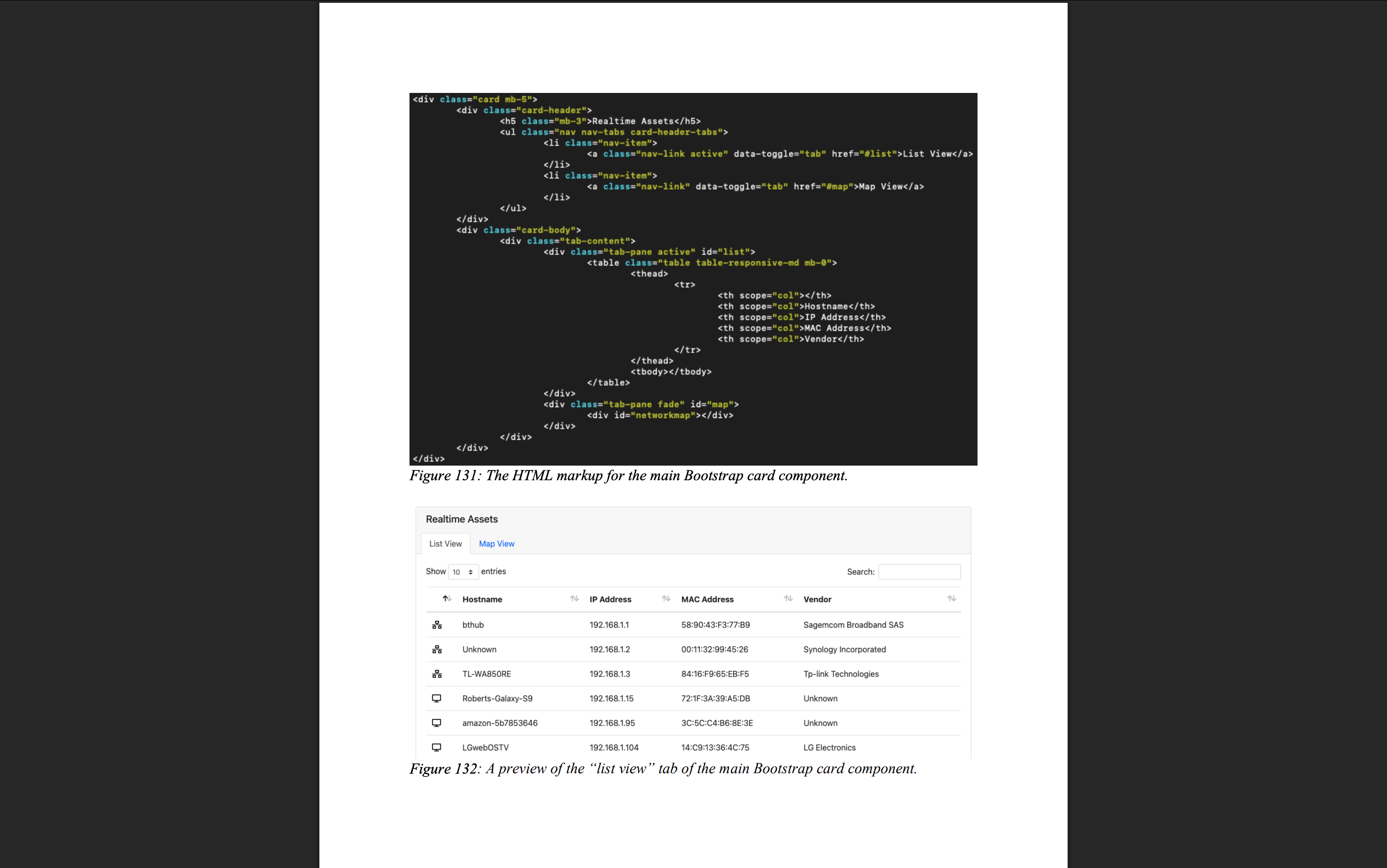Click network icon beside TL-WA850RE row
Viewport: 1387px width, 868px height.
pyautogui.click(x=437, y=674)
